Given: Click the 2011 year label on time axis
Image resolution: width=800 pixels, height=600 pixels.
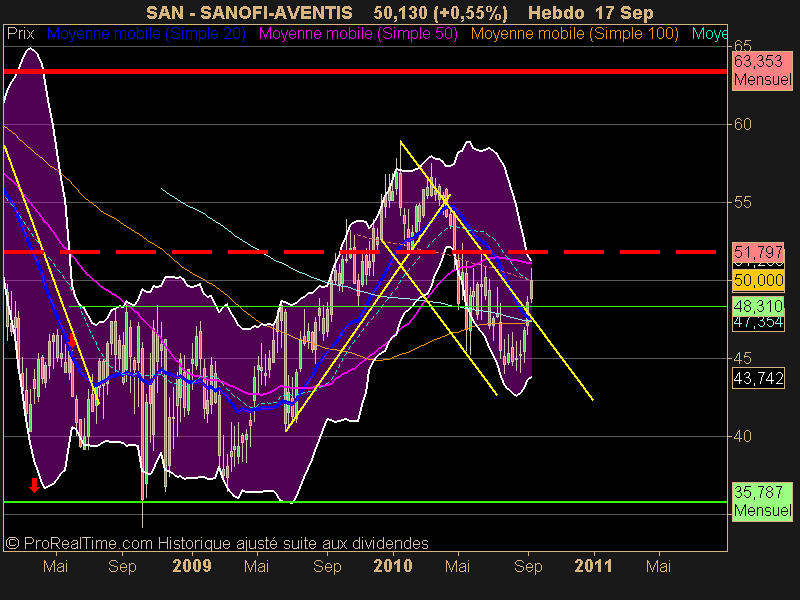Looking at the screenshot, I should pyautogui.click(x=593, y=566).
